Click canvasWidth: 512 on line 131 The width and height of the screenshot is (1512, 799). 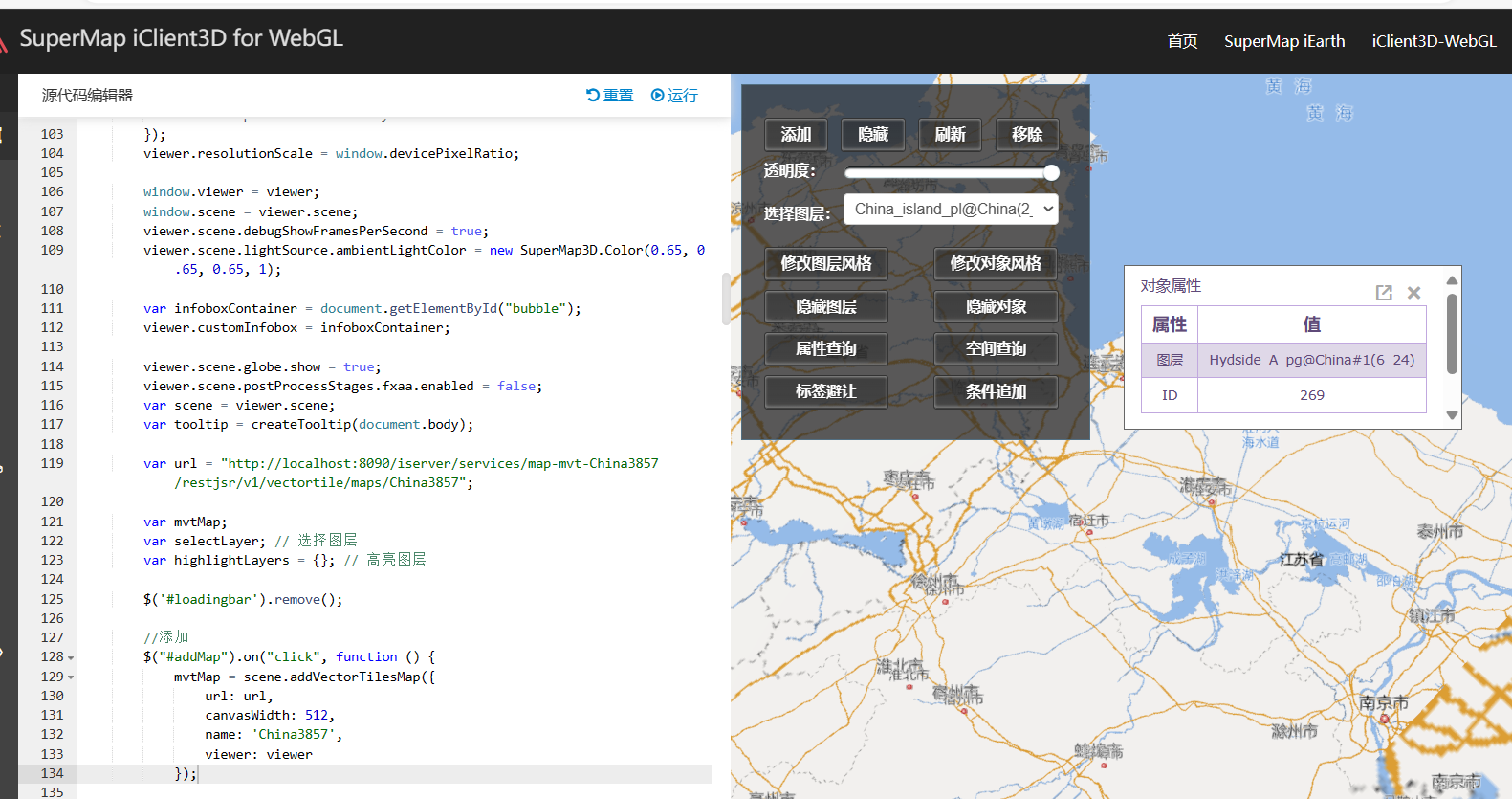point(266,715)
